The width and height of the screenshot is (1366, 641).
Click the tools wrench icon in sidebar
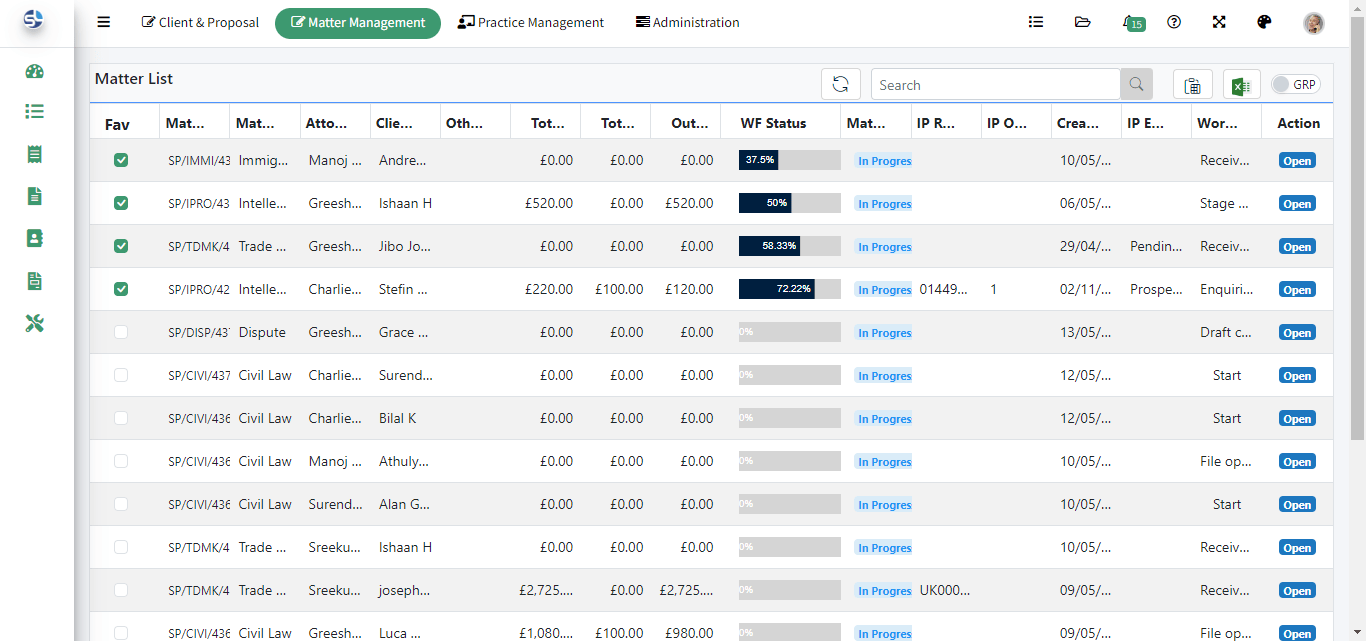[x=35, y=323]
